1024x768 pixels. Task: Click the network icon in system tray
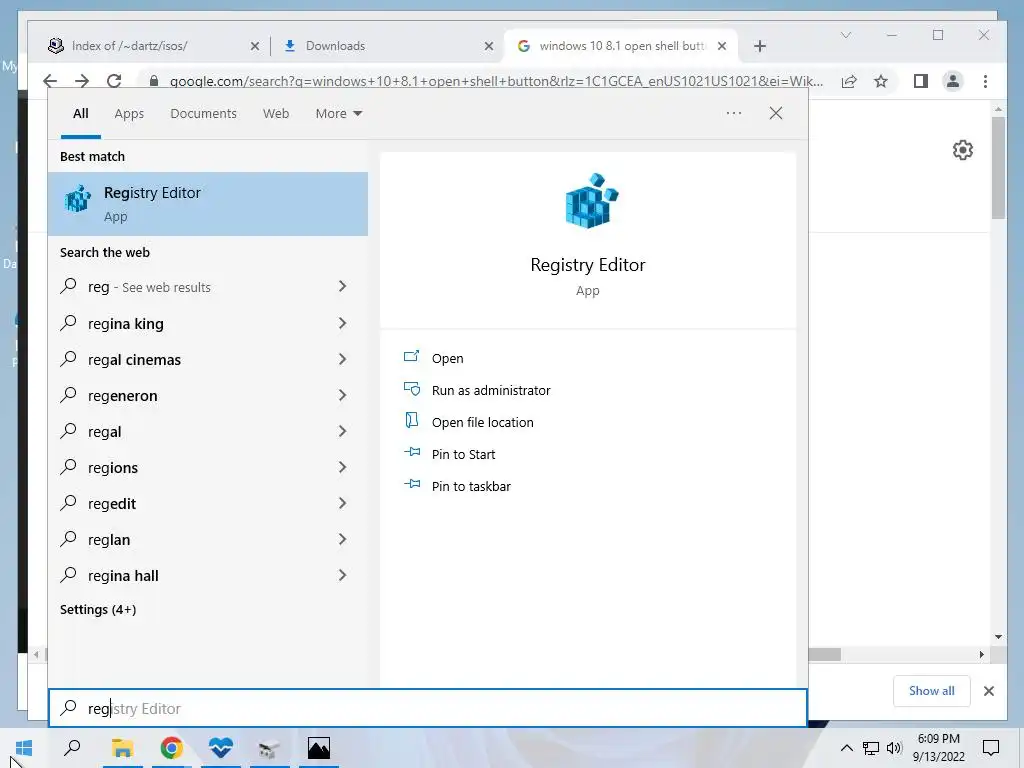(871, 748)
